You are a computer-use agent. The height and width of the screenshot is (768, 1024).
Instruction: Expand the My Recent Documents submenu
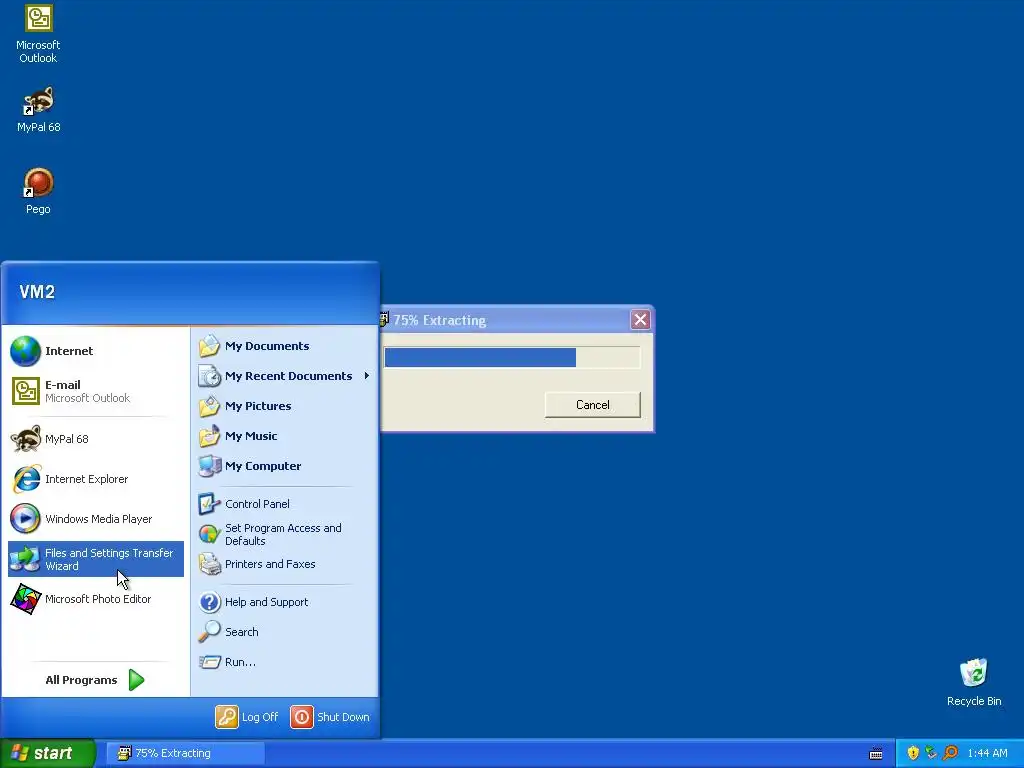[285, 376]
